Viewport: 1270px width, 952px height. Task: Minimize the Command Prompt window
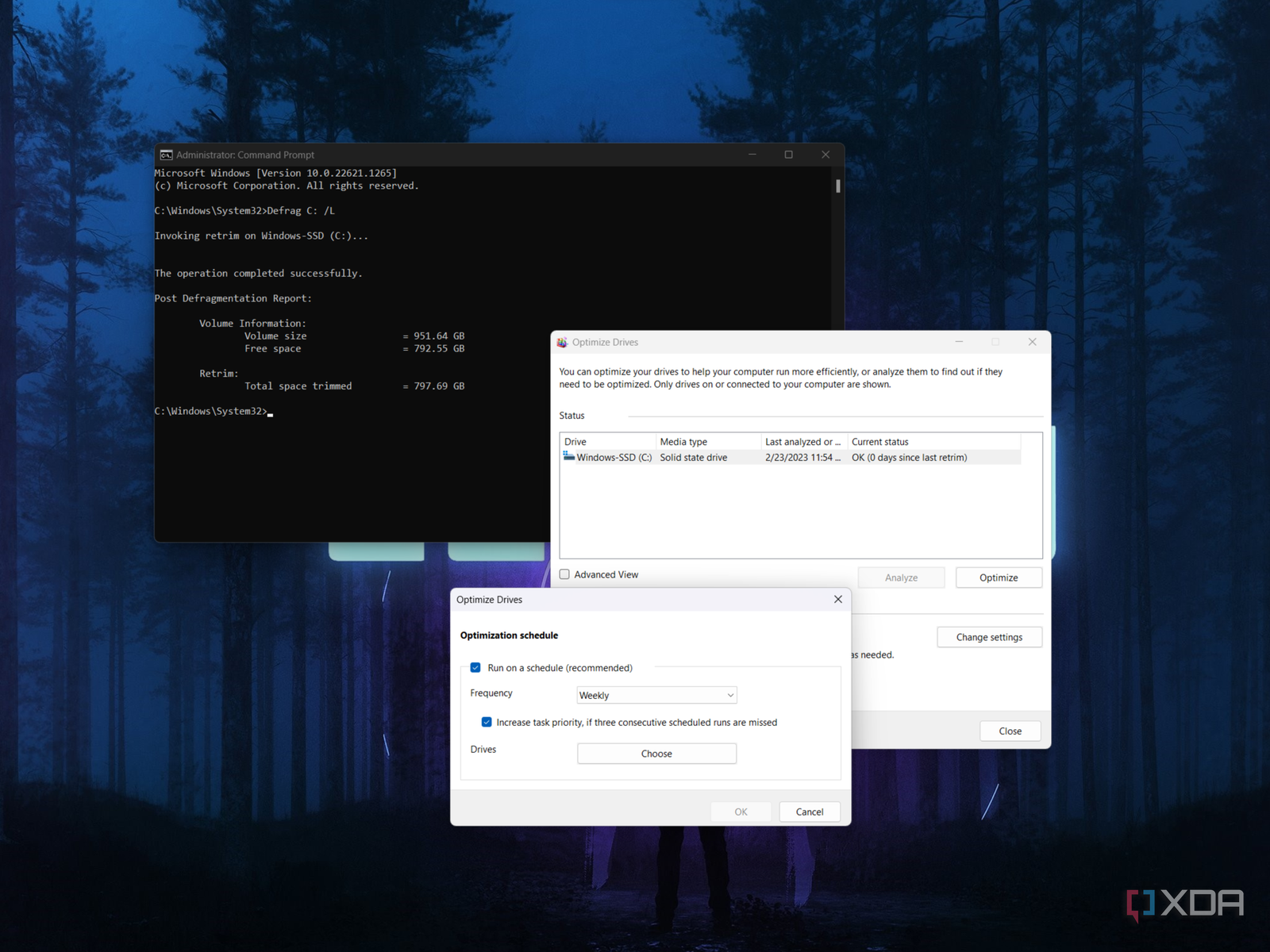tap(752, 155)
